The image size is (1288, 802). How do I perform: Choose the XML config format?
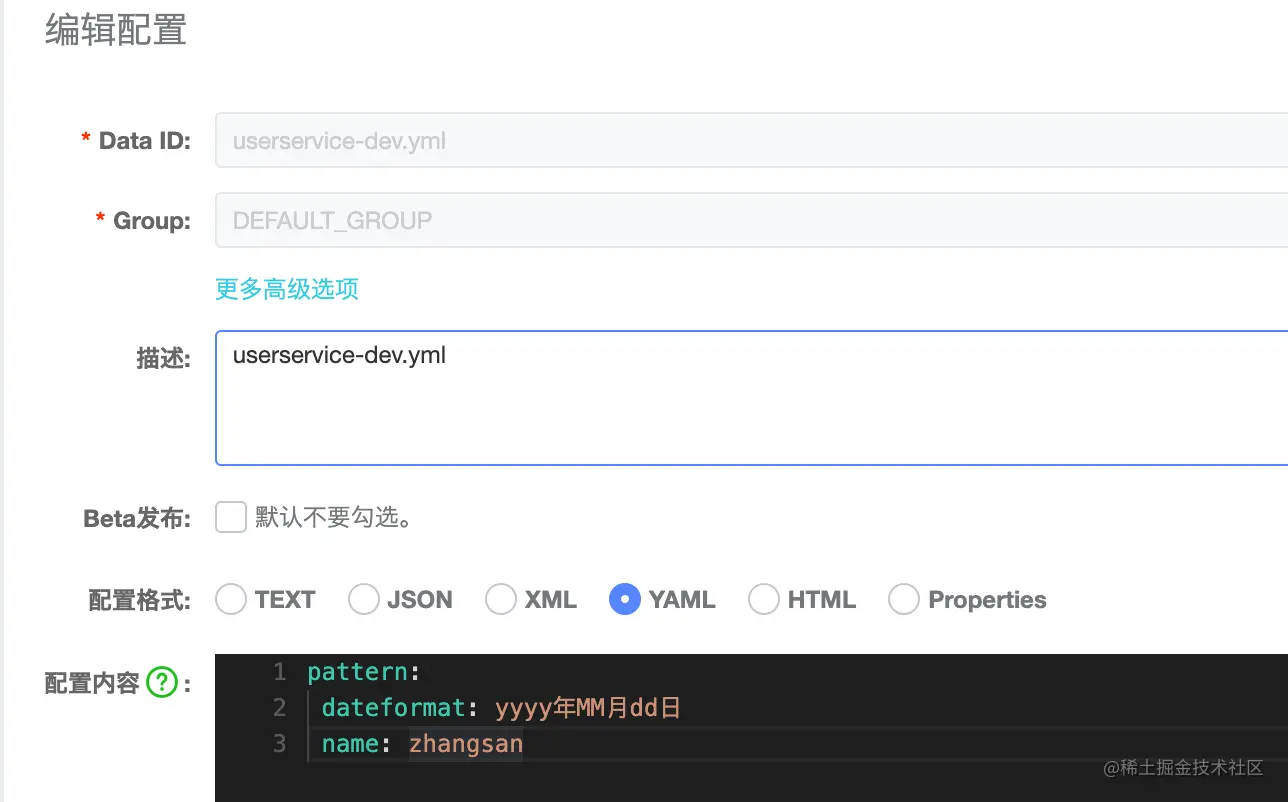[x=501, y=599]
